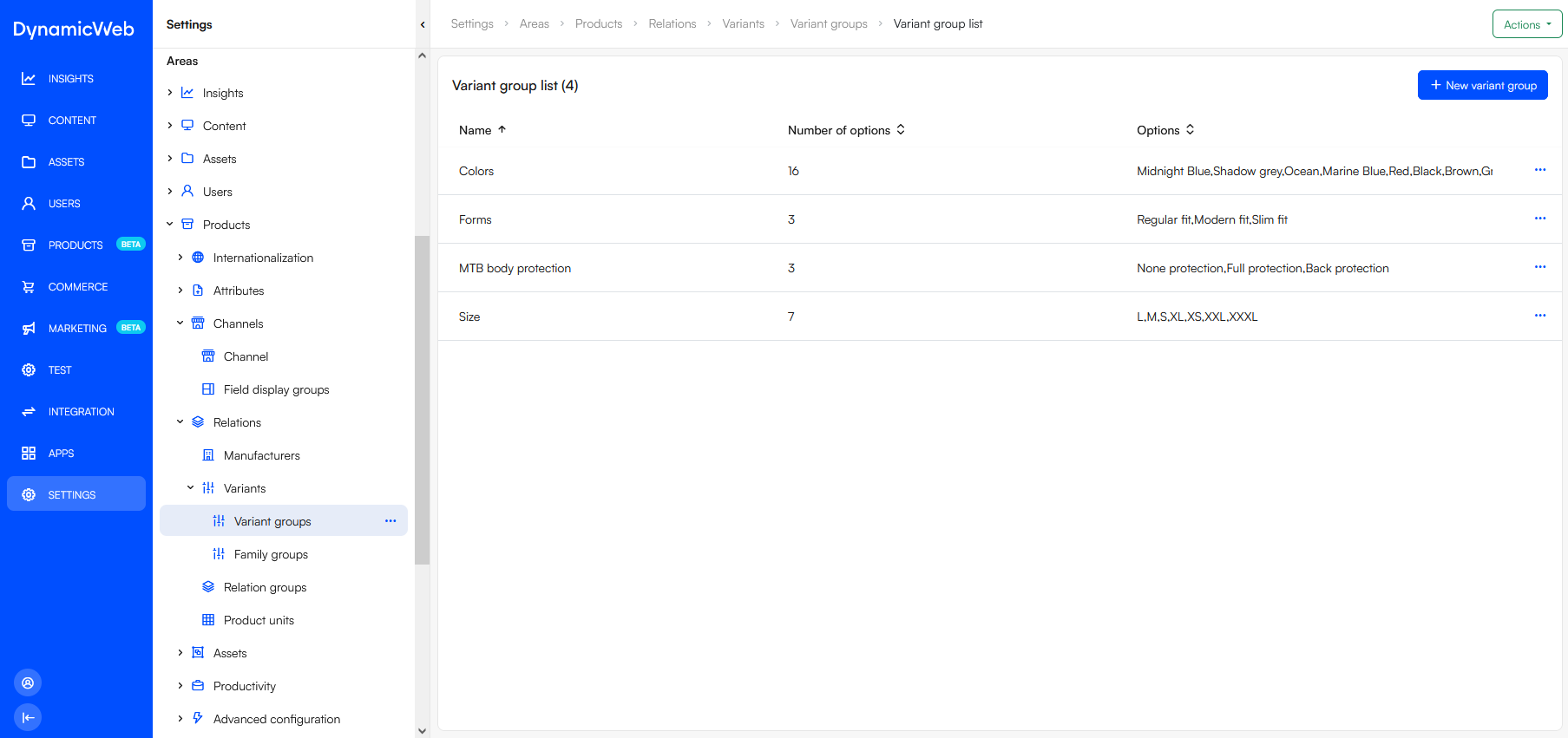This screenshot has height=738, width=1568.
Task: Expand the Advanced configuration node
Action: [x=180, y=719]
